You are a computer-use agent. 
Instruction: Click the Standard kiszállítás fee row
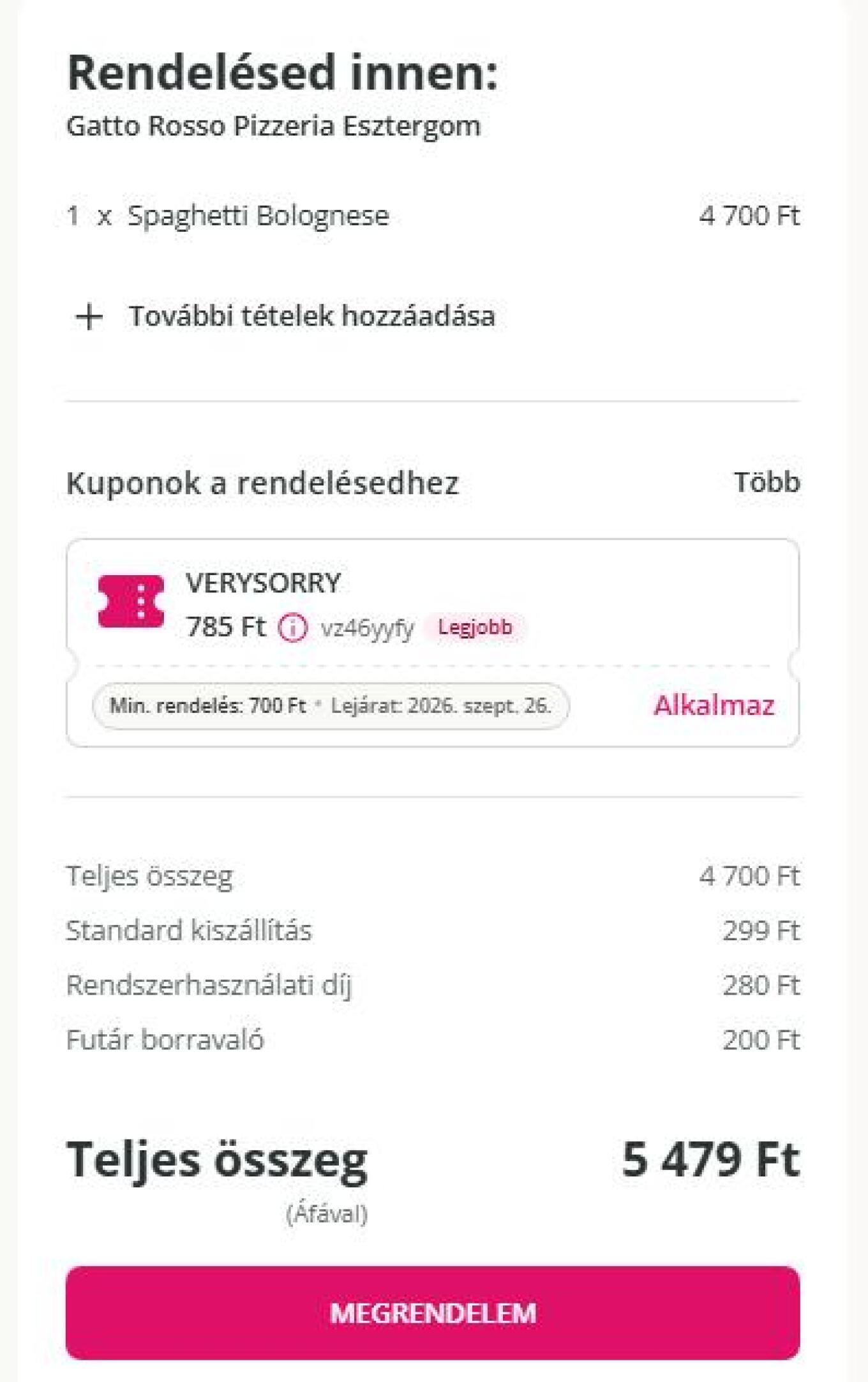pos(433,931)
